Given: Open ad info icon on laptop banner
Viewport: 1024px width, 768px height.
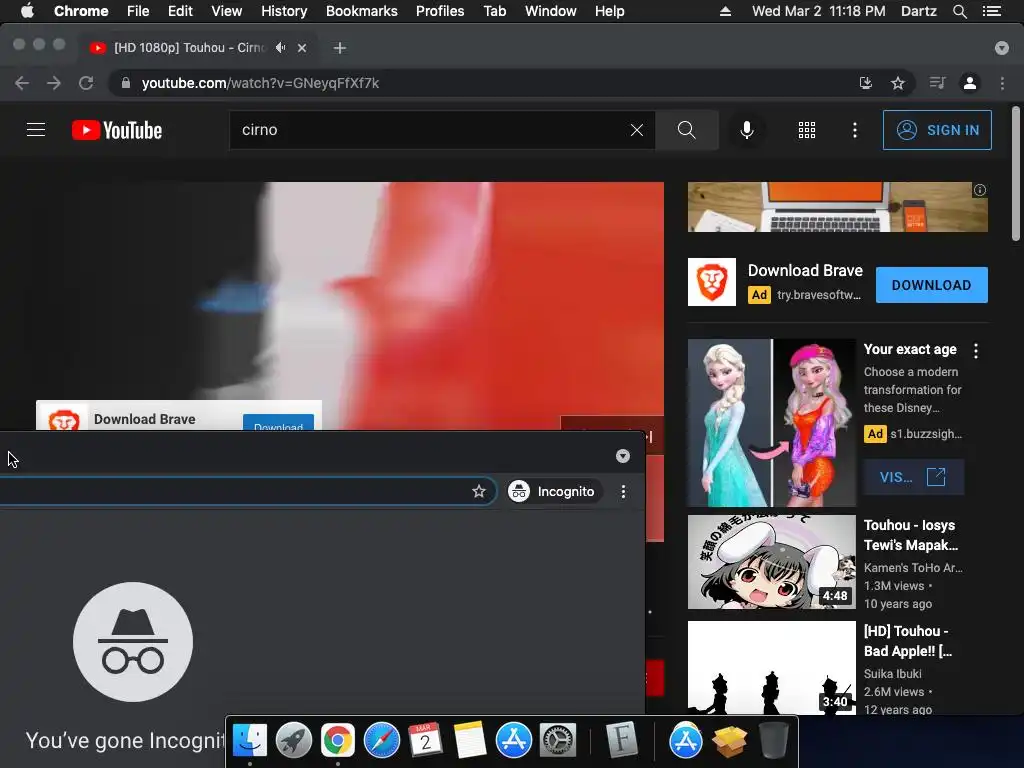Looking at the screenshot, I should [980, 190].
